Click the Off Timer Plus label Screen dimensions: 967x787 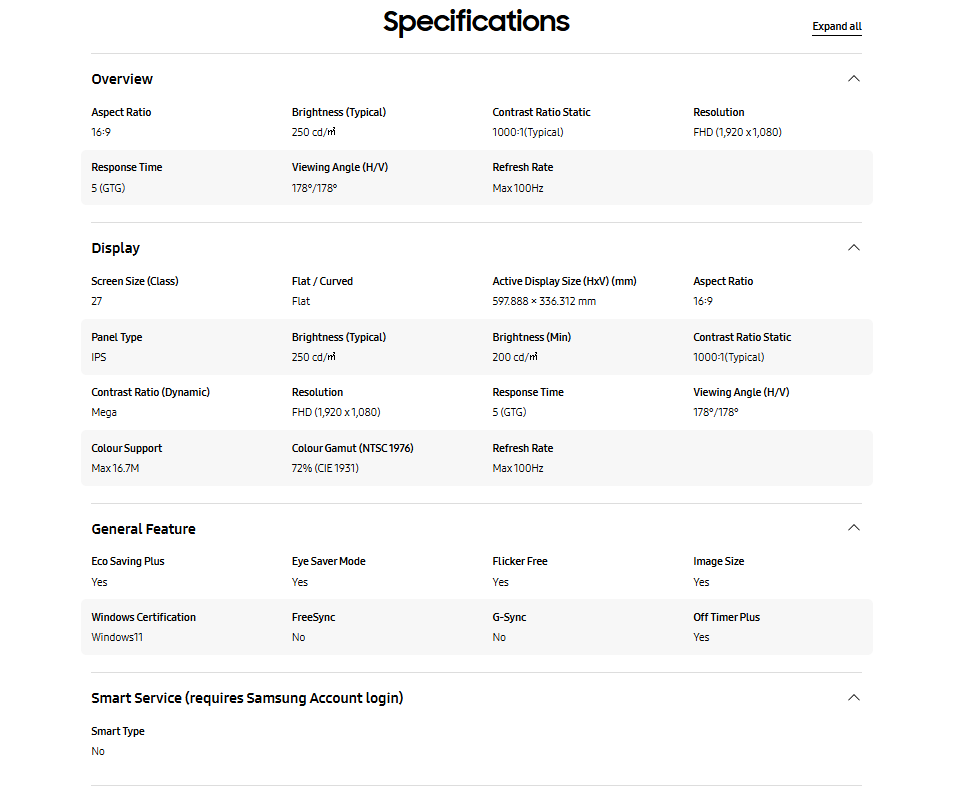click(726, 617)
